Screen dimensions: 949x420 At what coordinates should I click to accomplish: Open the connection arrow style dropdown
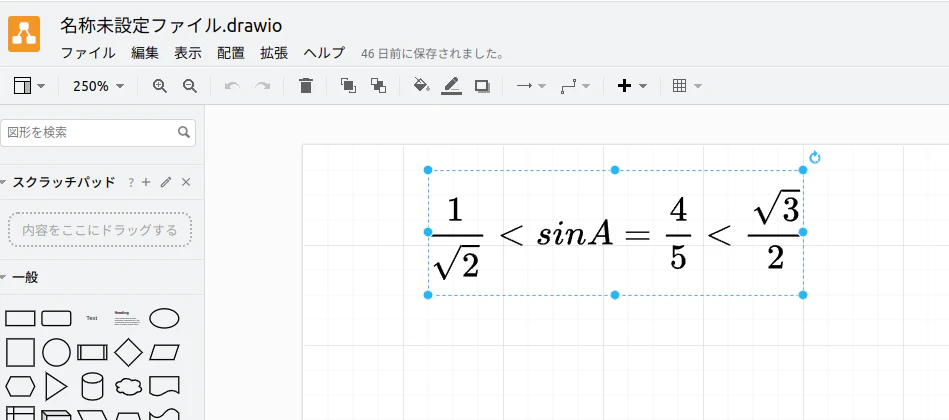click(531, 86)
